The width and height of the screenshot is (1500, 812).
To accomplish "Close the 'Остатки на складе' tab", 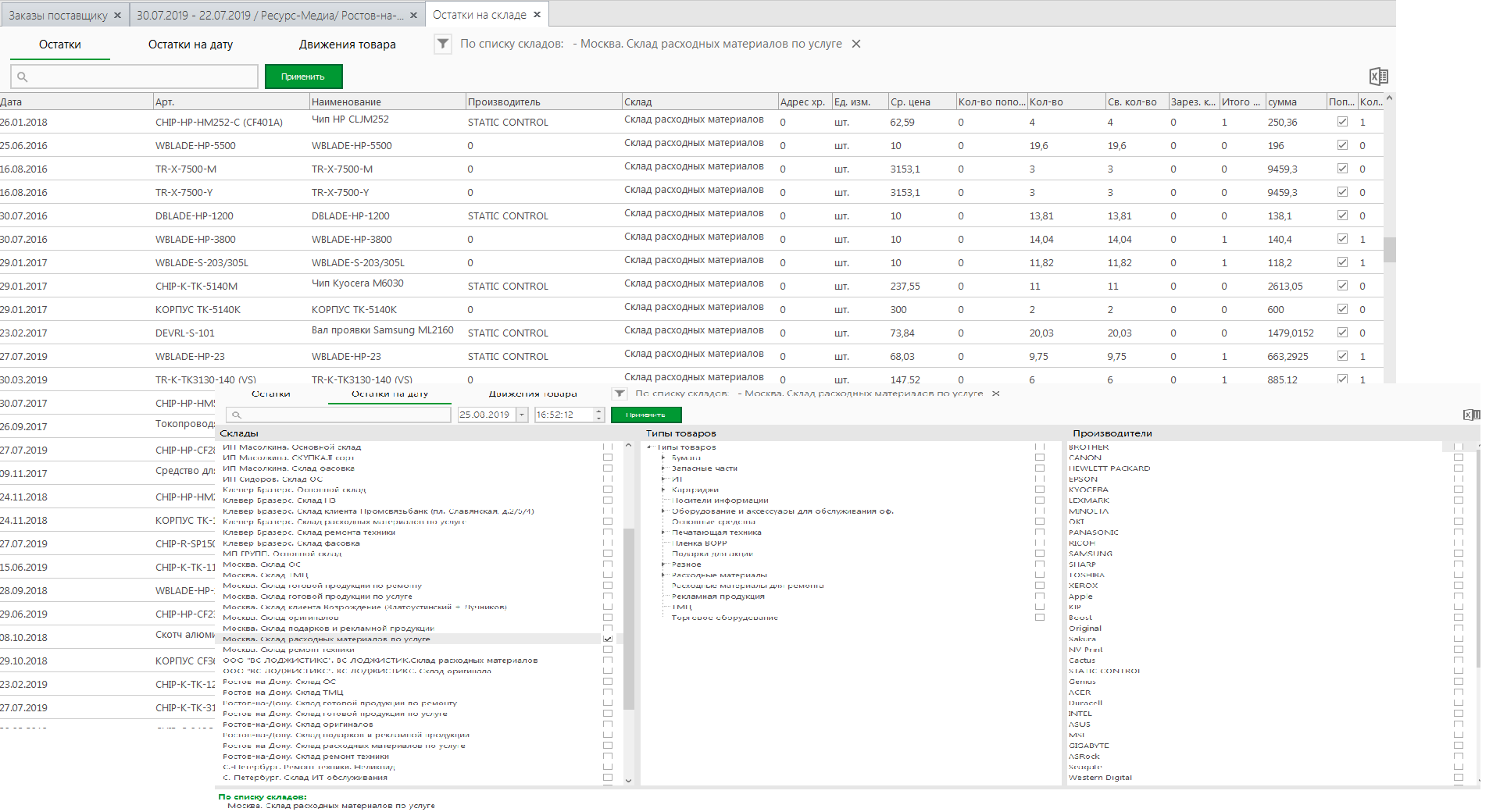I will coord(537,15).
